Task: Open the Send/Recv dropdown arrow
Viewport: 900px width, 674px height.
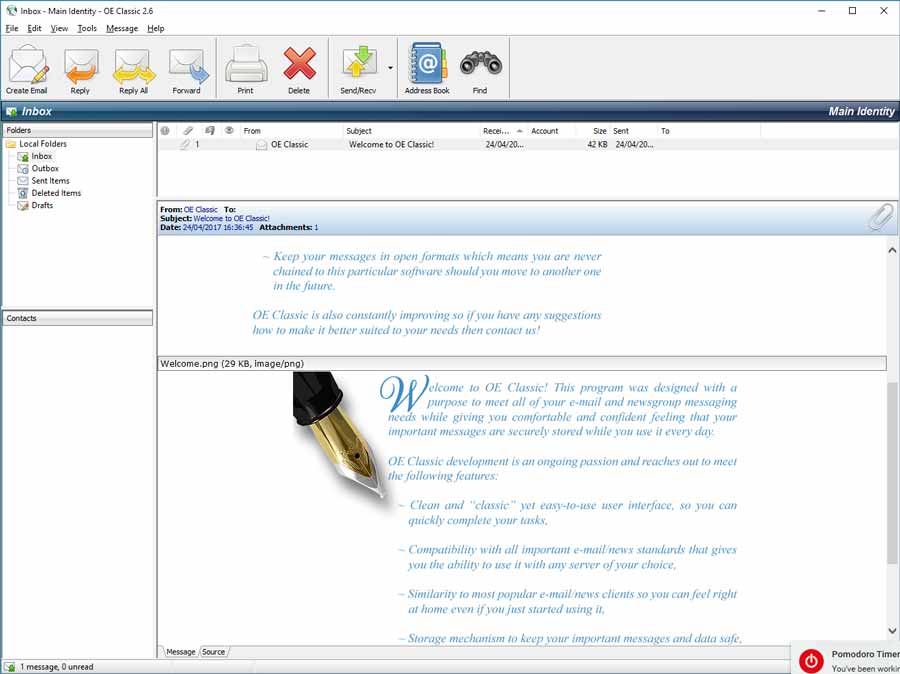Action: tap(390, 68)
